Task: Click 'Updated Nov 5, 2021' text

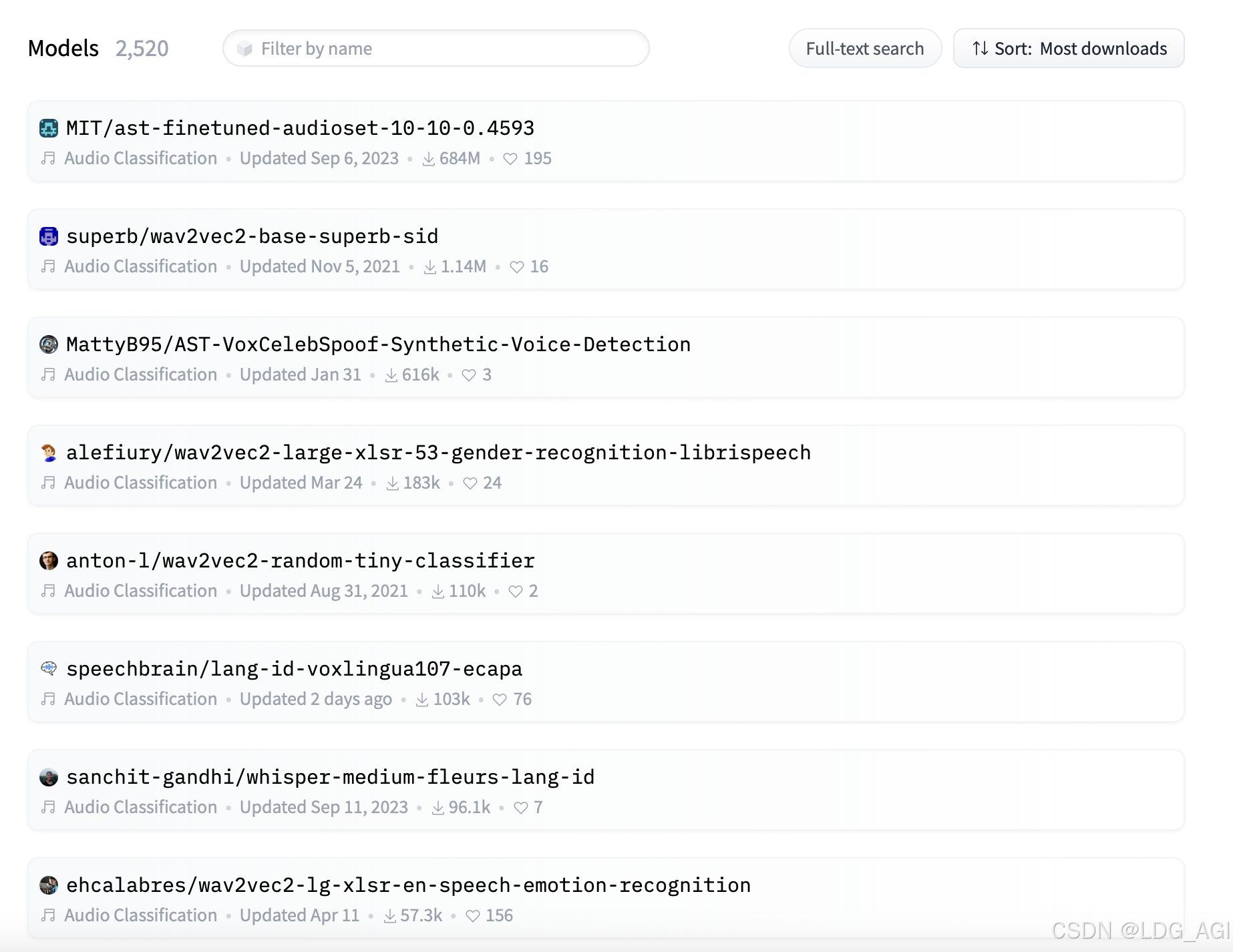Action: (320, 266)
